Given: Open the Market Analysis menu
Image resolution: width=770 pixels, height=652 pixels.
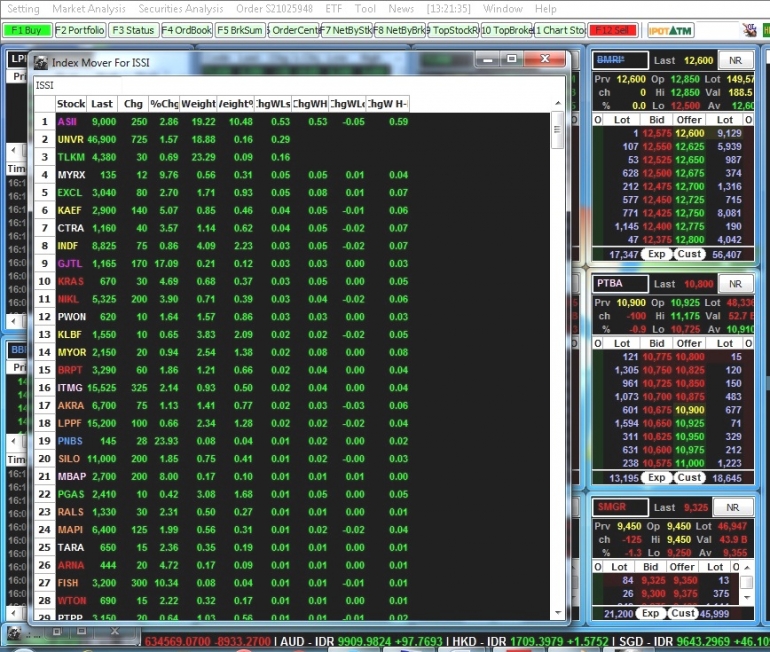Looking at the screenshot, I should click(89, 9).
